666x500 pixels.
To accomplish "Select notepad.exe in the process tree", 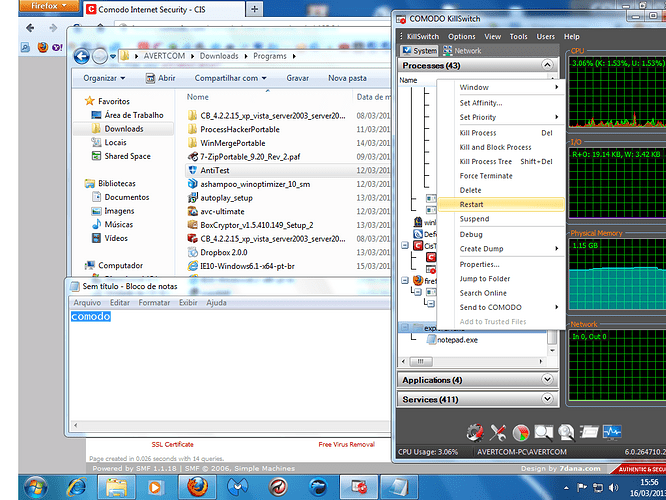I will tap(457, 340).
